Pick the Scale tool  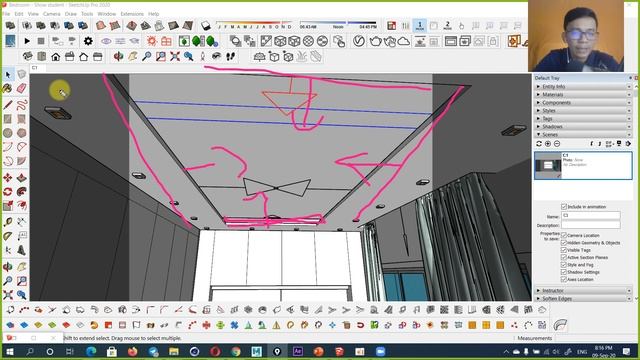[x=8, y=206]
